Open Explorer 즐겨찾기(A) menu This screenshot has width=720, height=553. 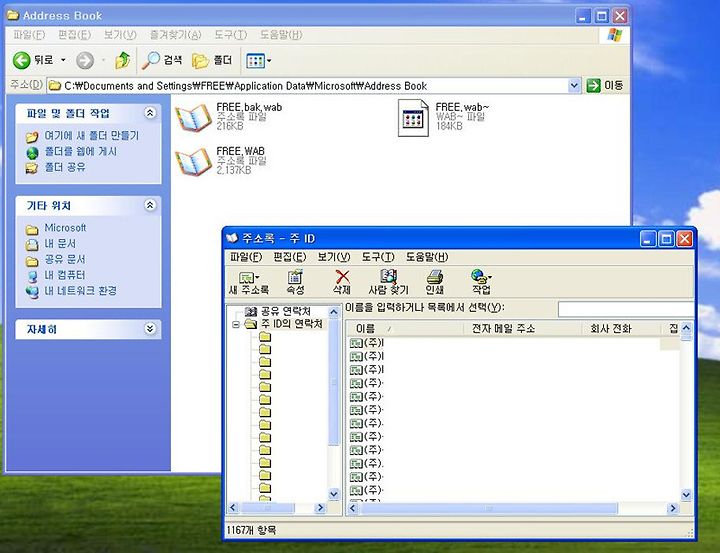click(175, 35)
